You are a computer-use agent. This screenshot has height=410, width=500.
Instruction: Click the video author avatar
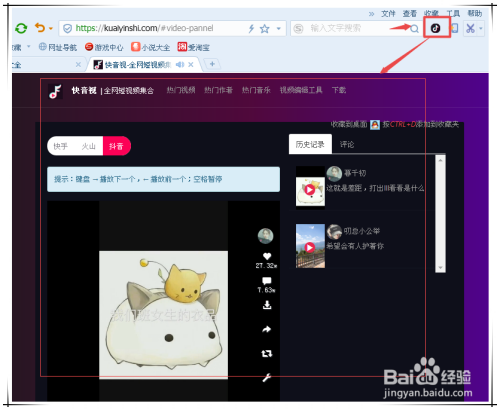(x=266, y=236)
